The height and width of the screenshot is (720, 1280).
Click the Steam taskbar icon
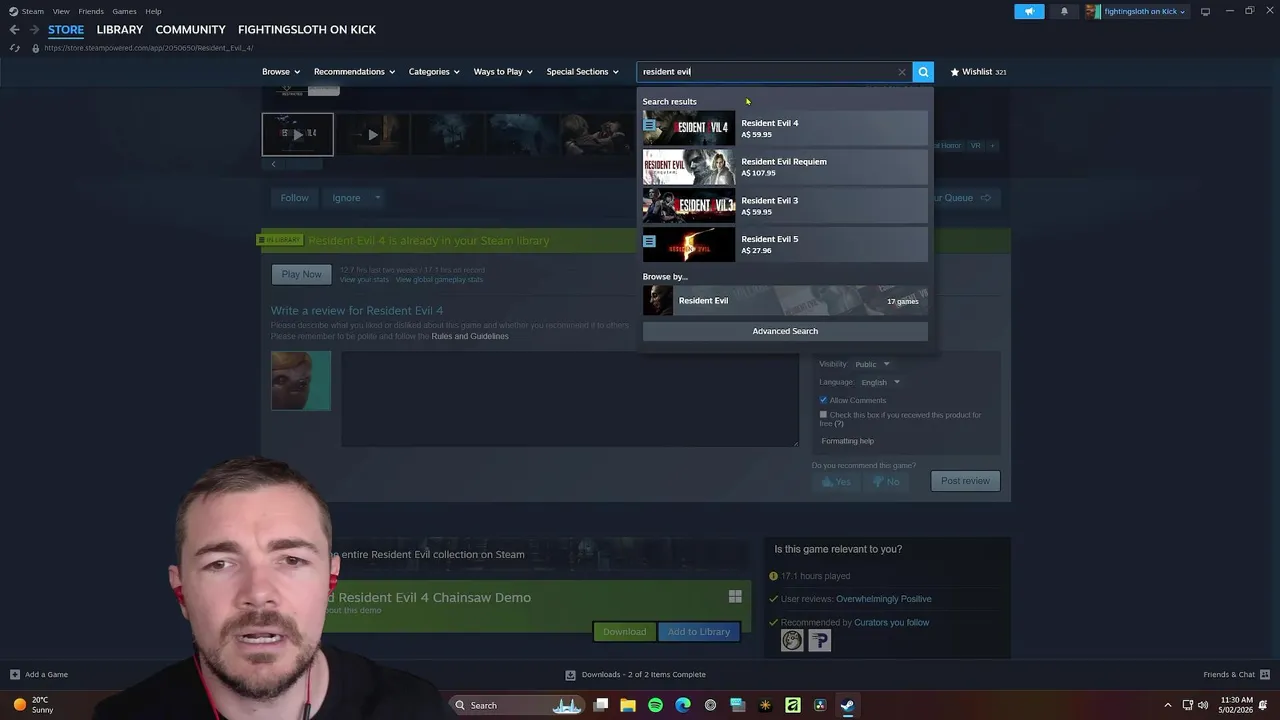point(847,705)
